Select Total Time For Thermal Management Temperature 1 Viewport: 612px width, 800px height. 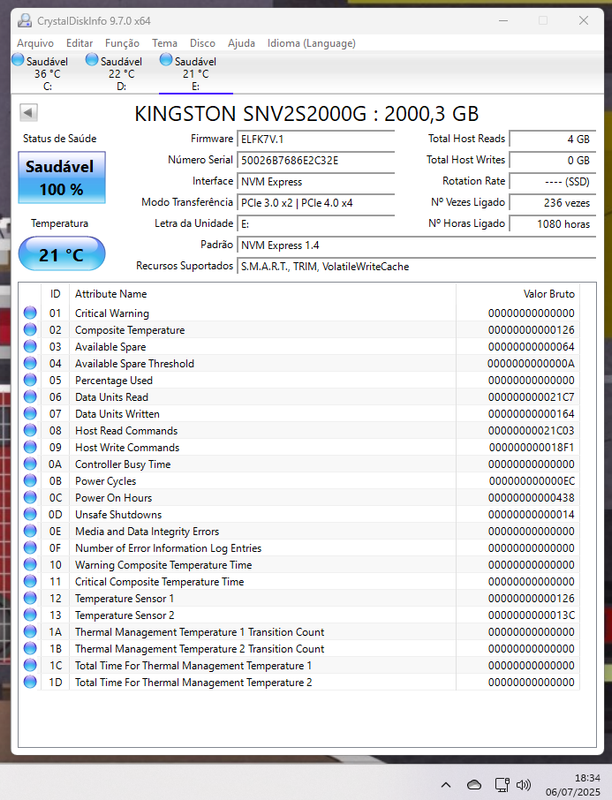(299, 665)
